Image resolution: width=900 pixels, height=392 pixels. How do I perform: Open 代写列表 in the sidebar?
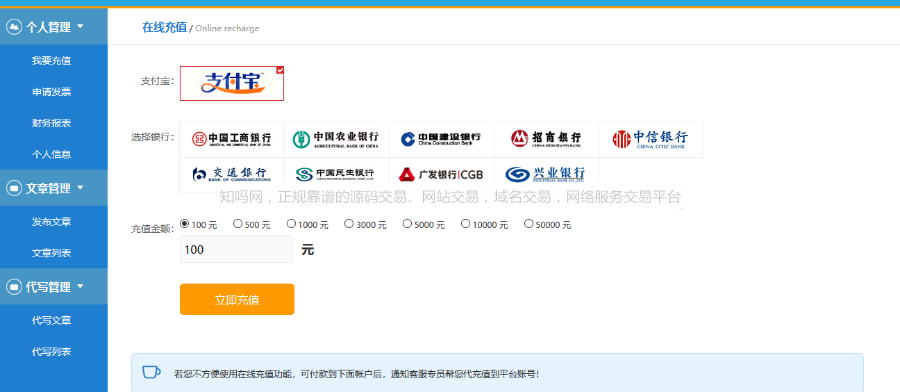(52, 352)
